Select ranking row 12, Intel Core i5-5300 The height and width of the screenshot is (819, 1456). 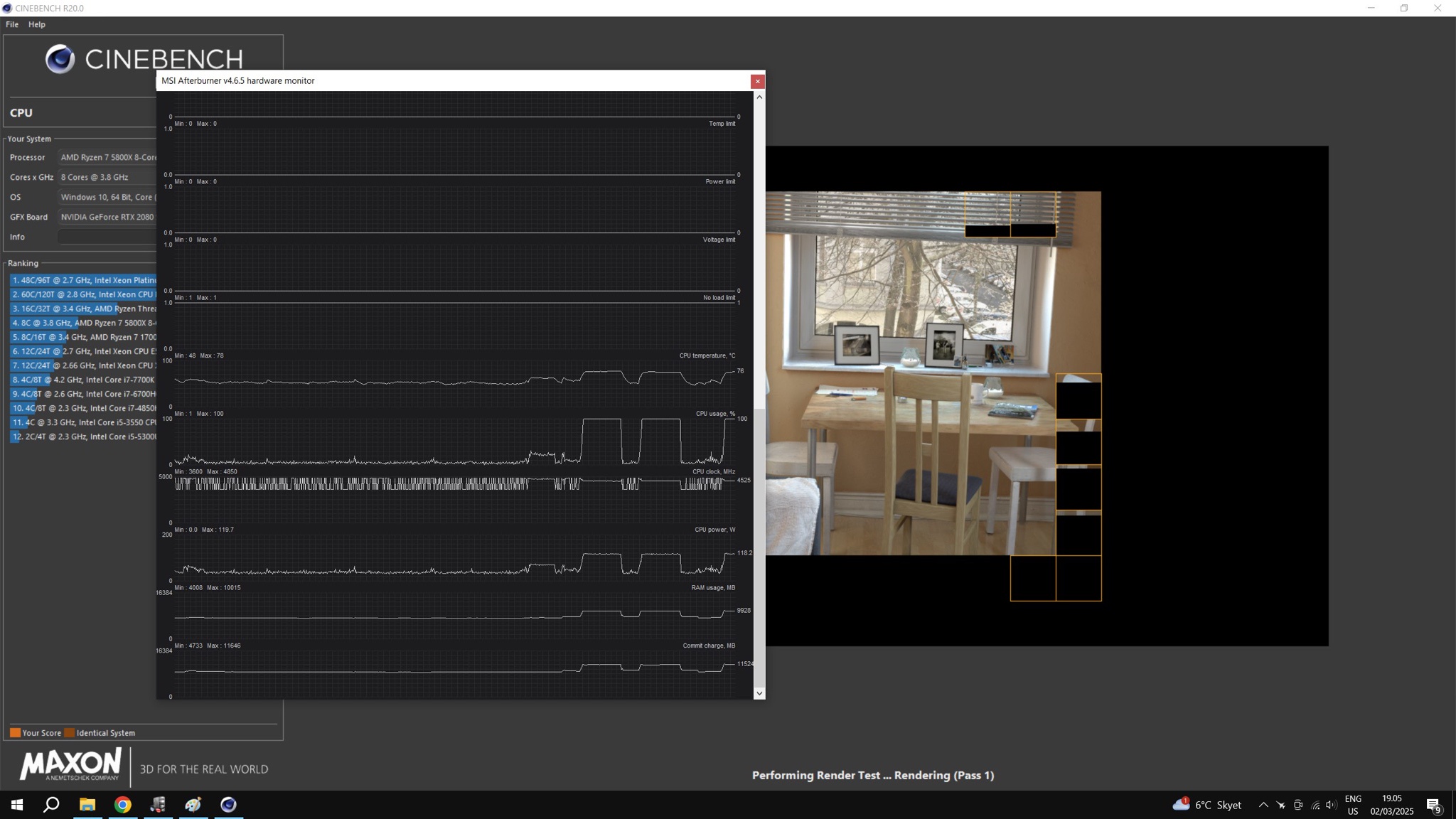coord(83,437)
